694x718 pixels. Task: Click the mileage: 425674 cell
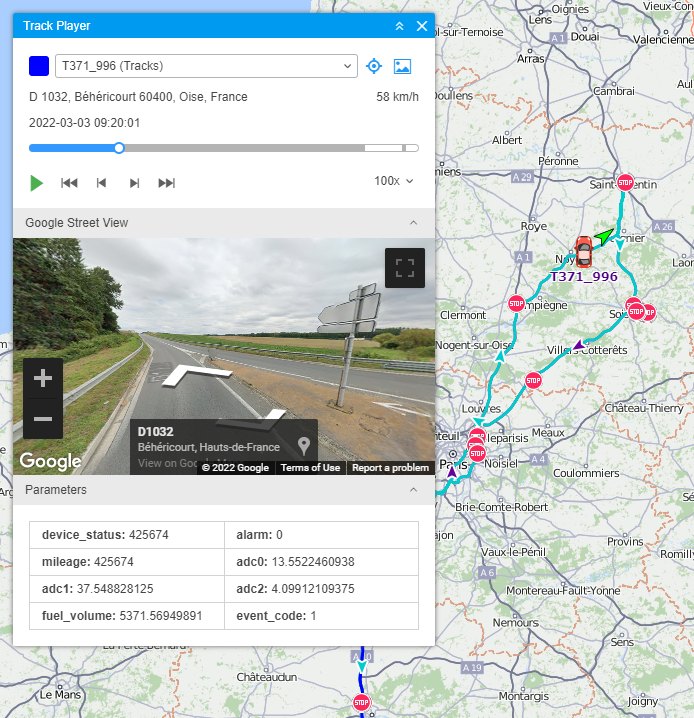(127, 562)
